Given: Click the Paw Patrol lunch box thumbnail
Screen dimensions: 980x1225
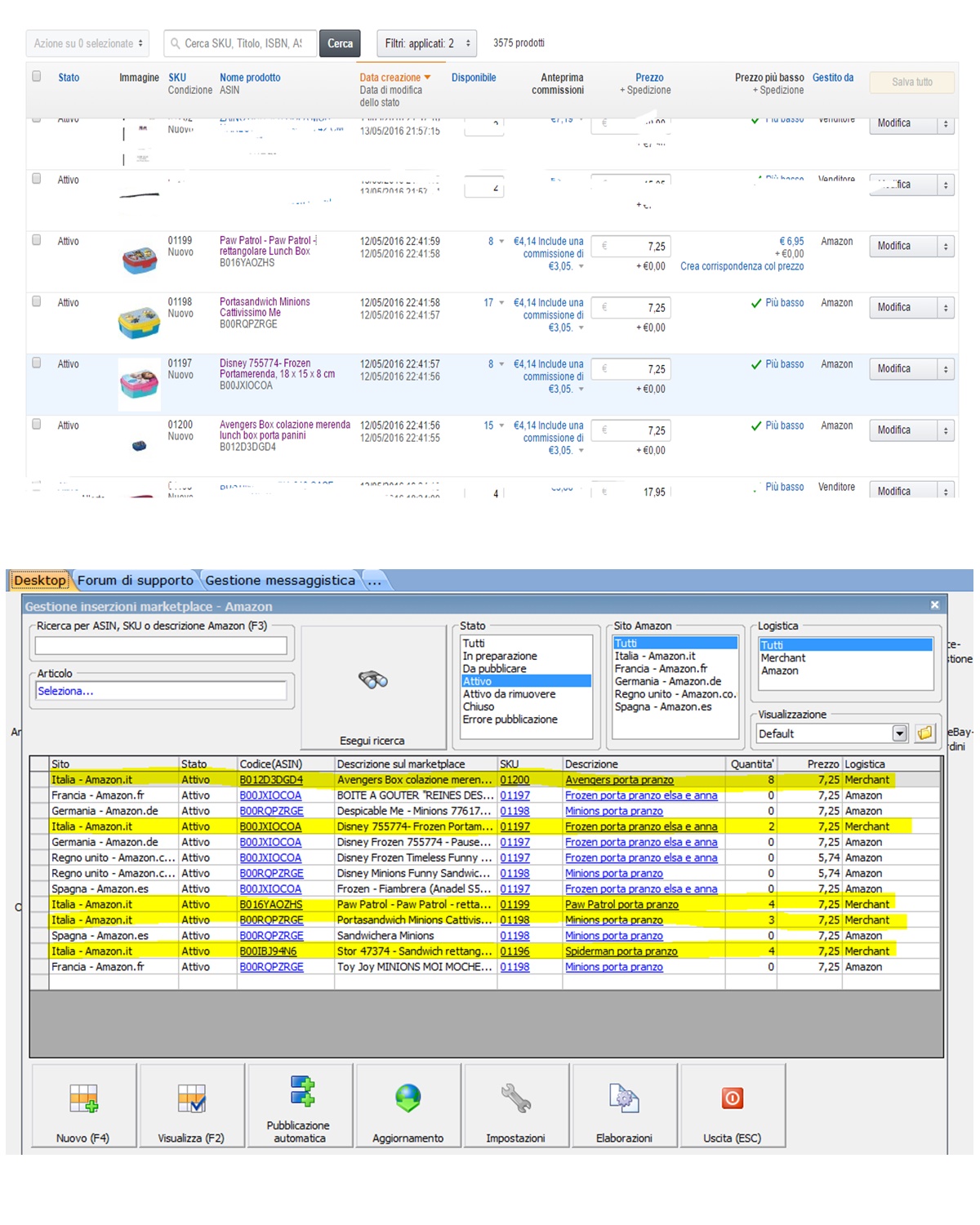Looking at the screenshot, I should tap(140, 260).
